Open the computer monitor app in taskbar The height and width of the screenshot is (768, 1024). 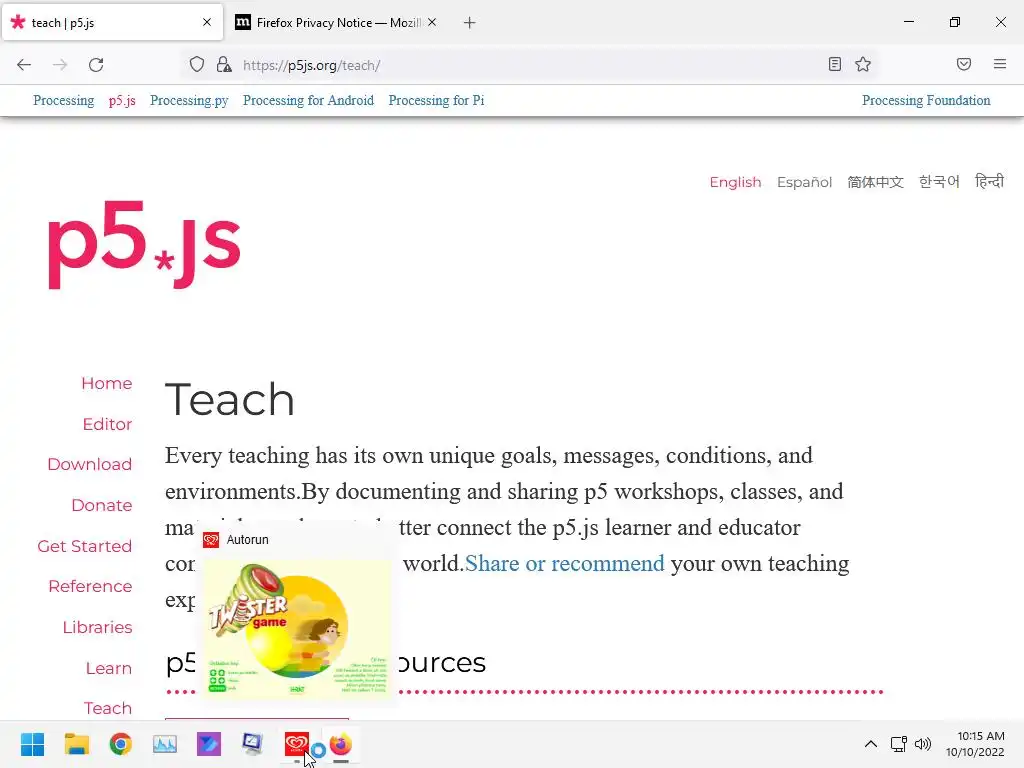click(x=252, y=744)
